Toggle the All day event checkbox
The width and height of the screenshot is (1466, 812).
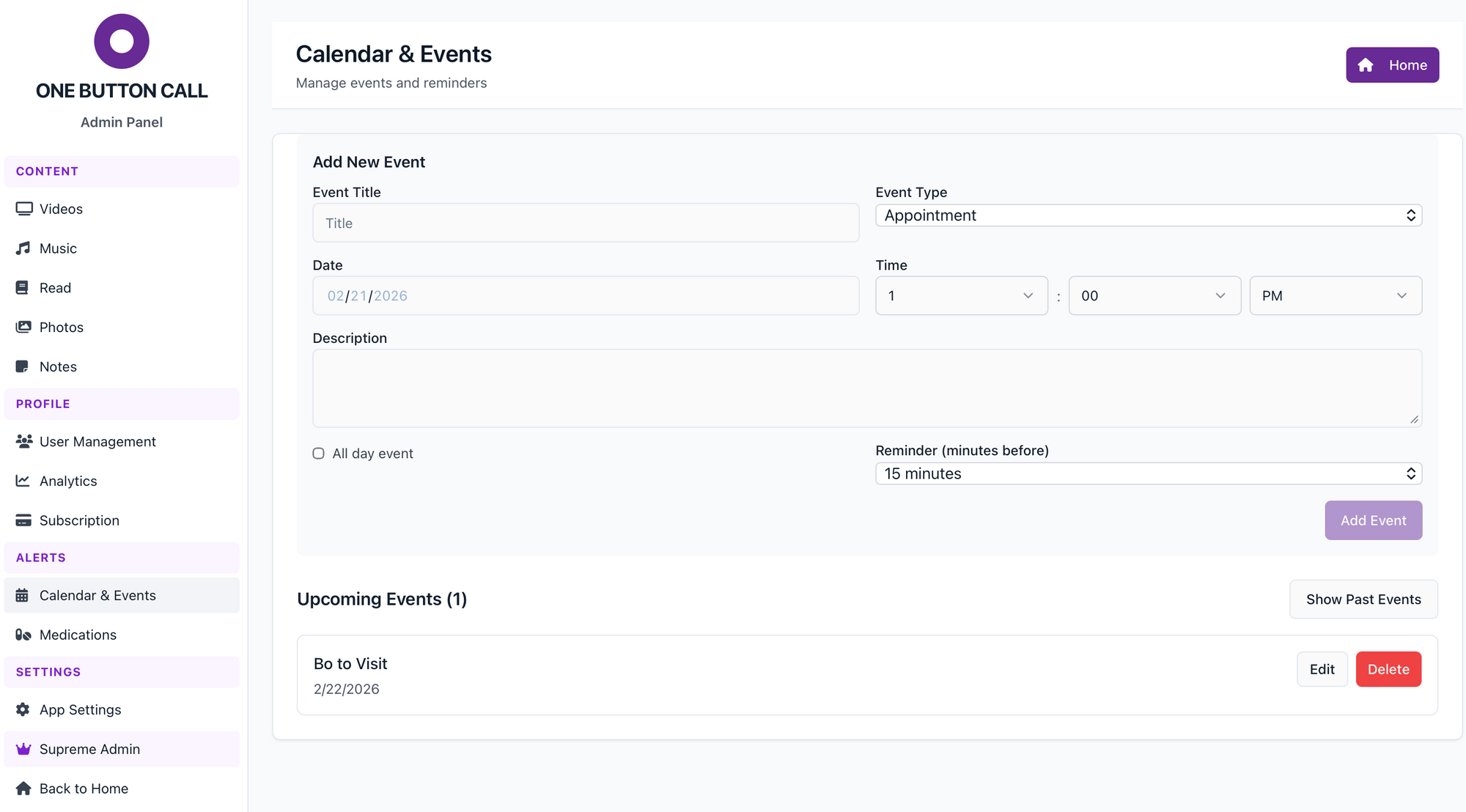(319, 454)
